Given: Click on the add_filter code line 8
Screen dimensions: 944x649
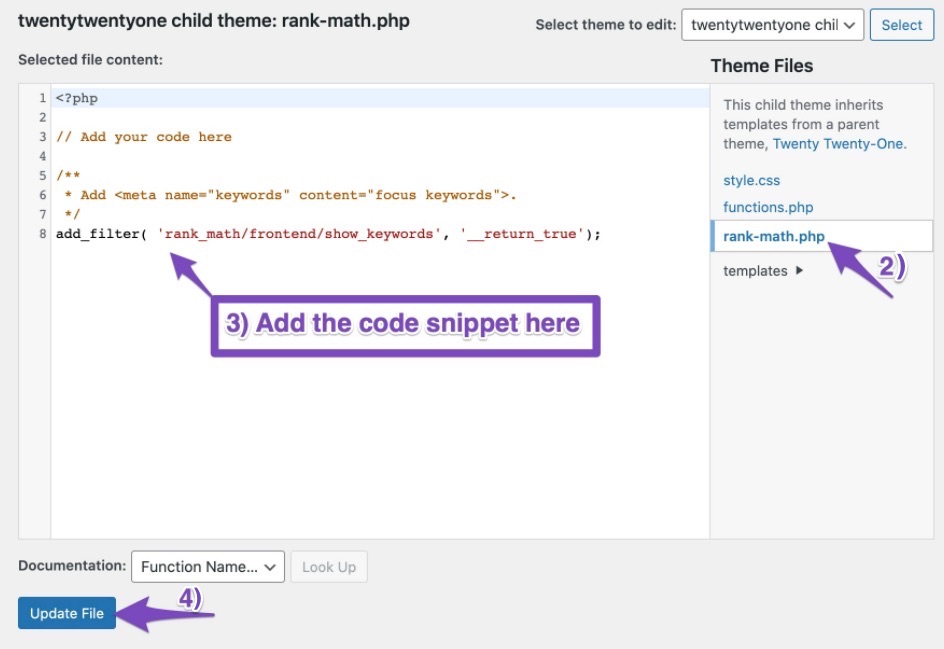Looking at the screenshot, I should click(x=328, y=234).
